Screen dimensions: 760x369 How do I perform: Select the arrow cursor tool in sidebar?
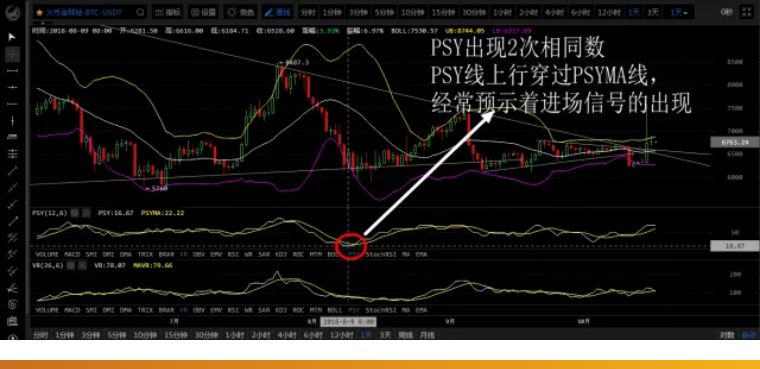pyautogui.click(x=12, y=37)
